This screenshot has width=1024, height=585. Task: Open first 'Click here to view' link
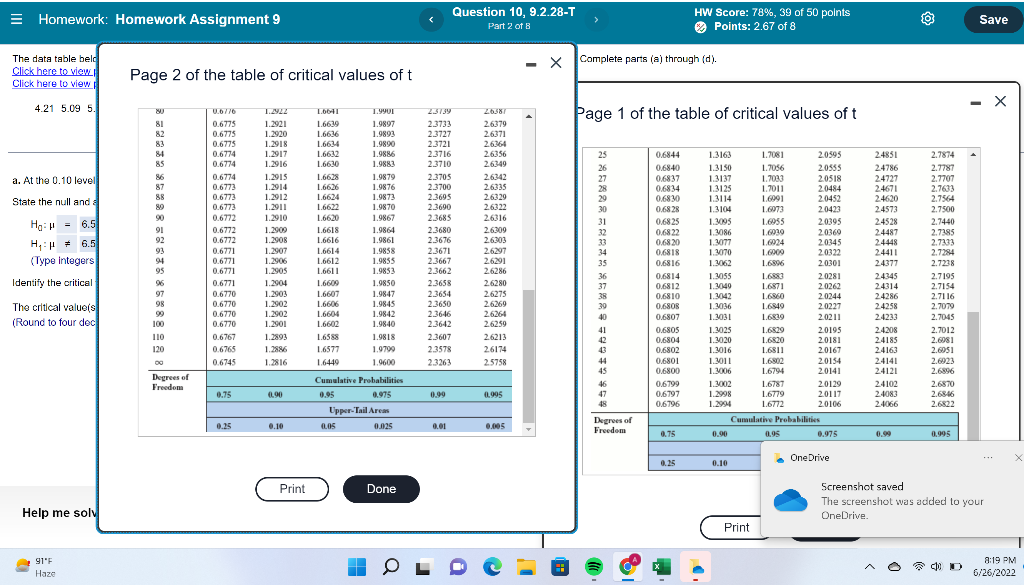[54, 71]
